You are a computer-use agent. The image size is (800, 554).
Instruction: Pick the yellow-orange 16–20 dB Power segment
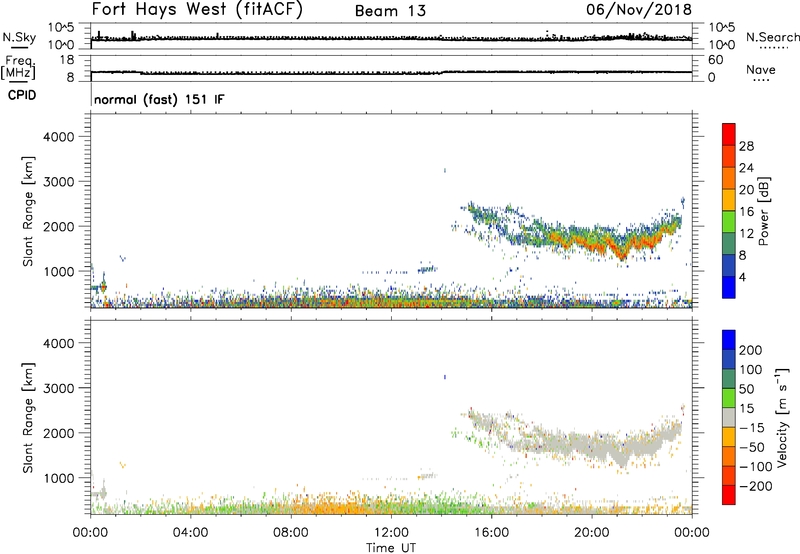(729, 199)
